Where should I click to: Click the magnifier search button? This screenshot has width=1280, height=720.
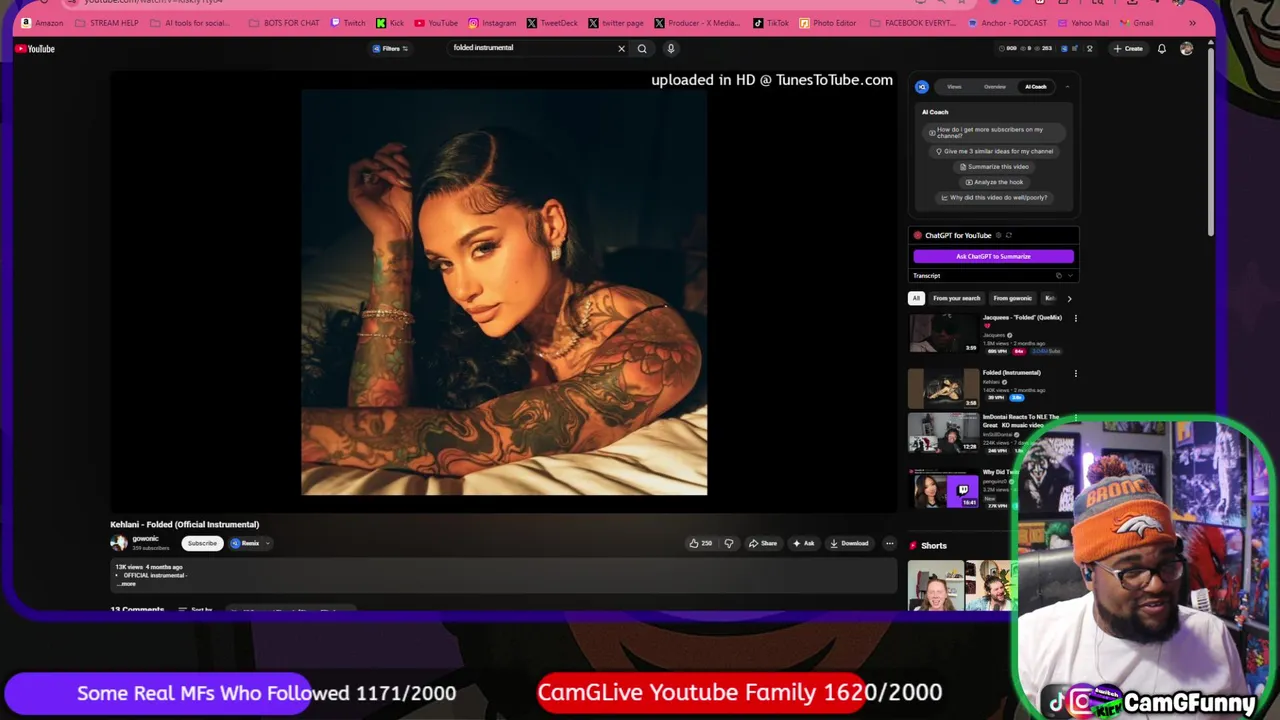(x=642, y=48)
